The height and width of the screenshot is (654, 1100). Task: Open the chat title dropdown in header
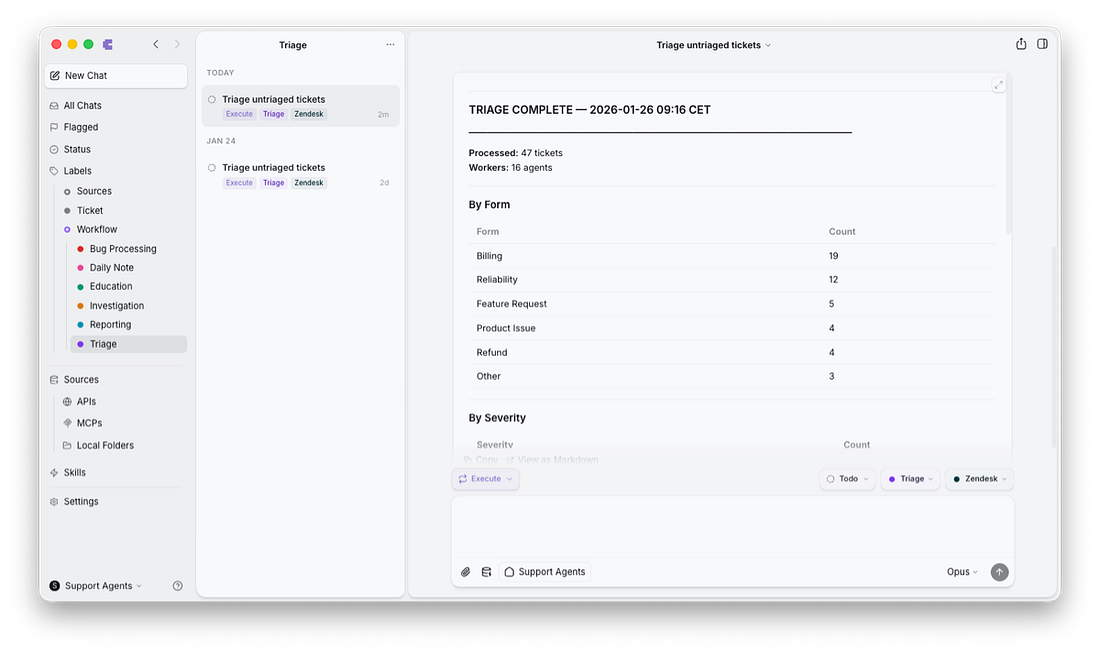coord(713,45)
